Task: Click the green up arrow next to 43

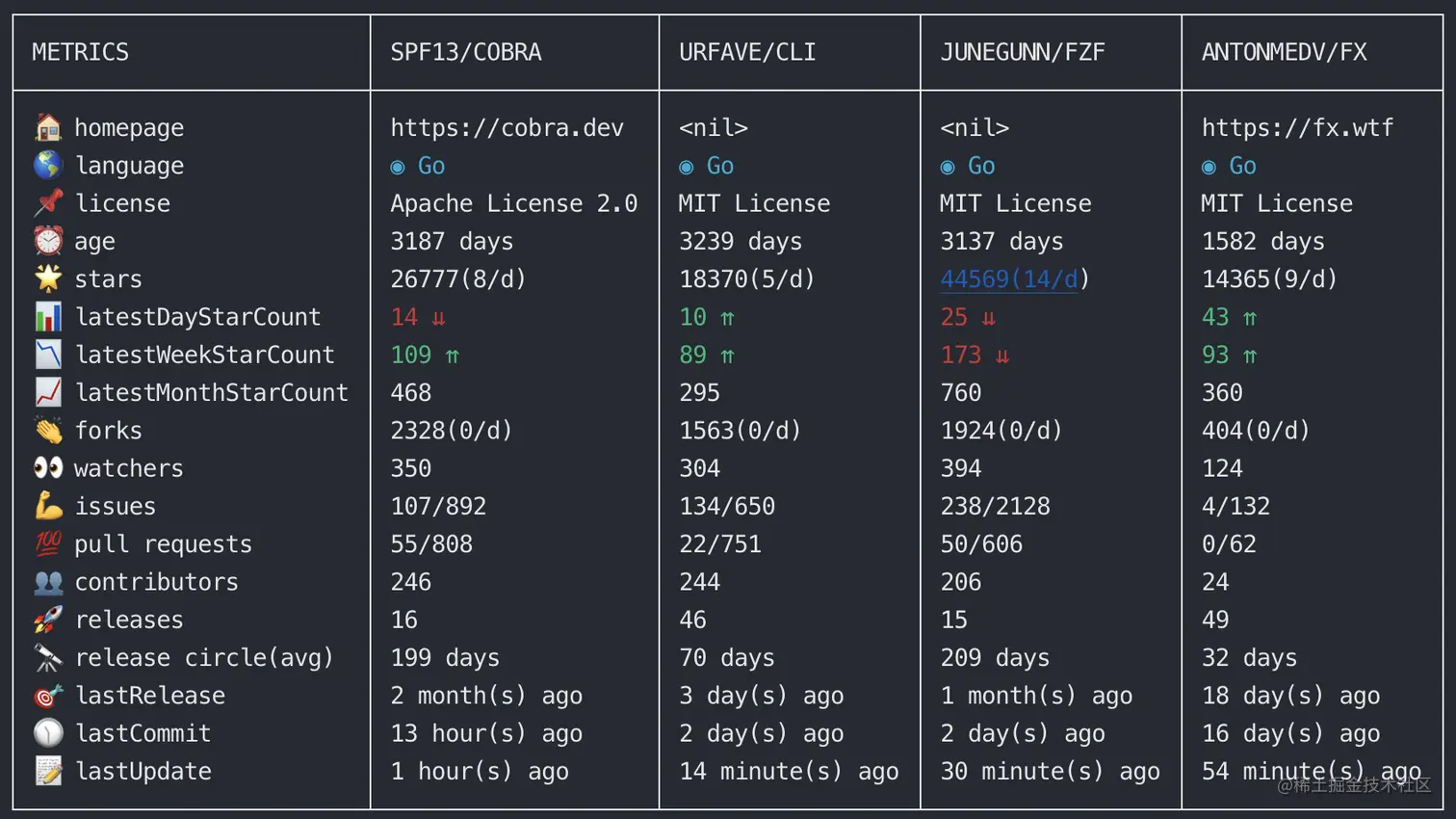Action: tap(1250, 318)
